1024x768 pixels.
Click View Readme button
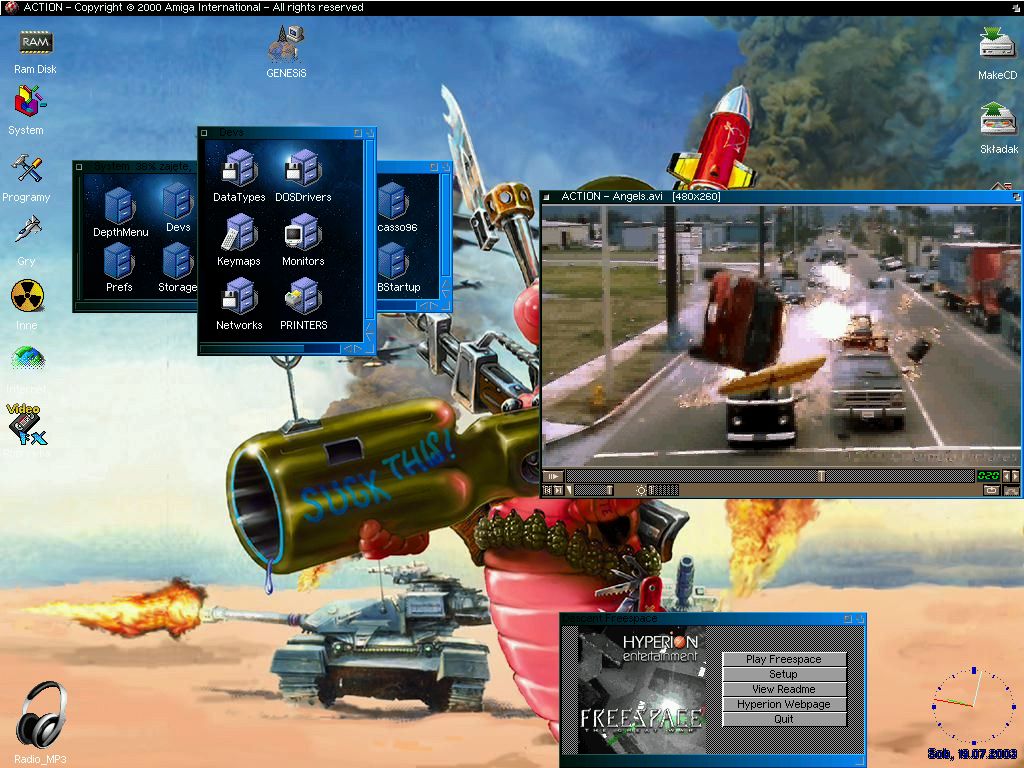click(x=784, y=689)
